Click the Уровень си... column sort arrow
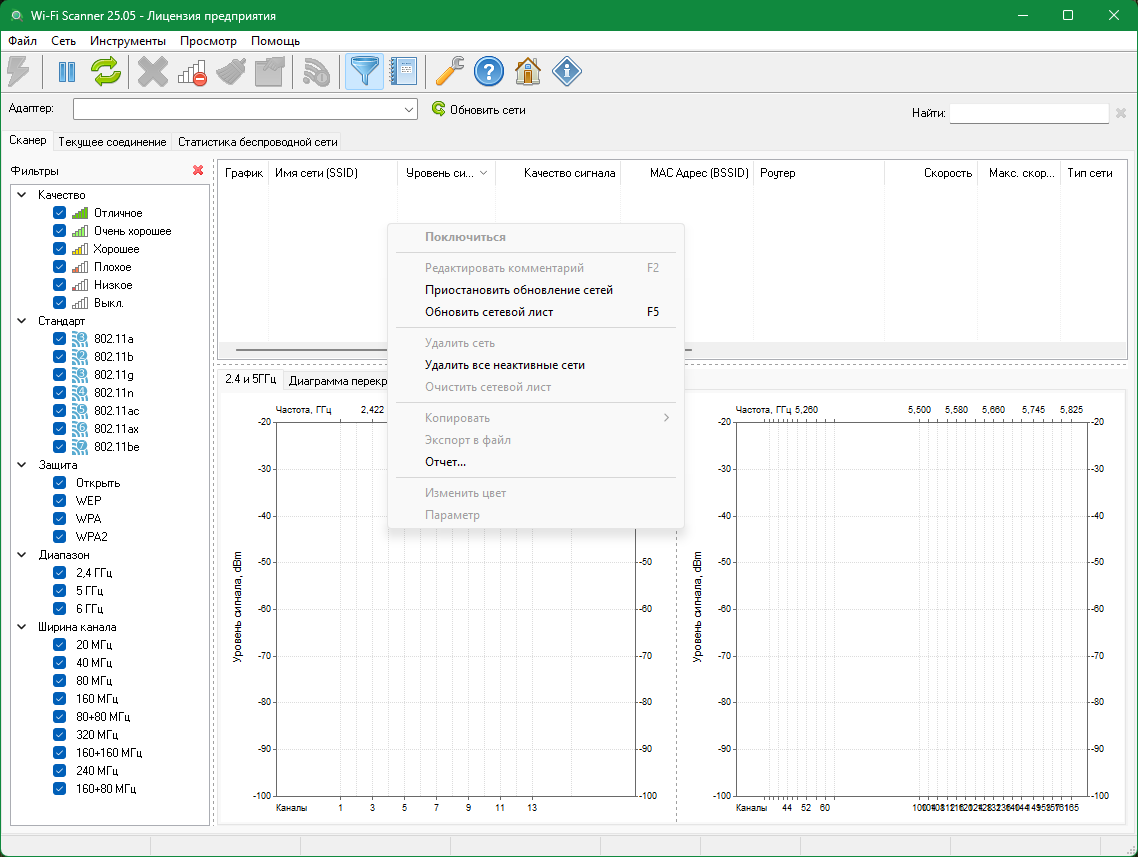Image resolution: width=1138 pixels, height=857 pixels. pos(483,173)
